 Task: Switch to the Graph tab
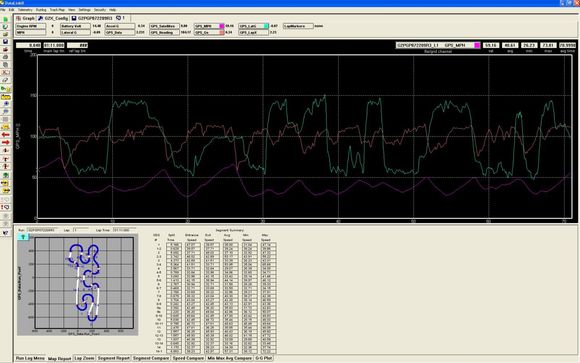coord(26,18)
